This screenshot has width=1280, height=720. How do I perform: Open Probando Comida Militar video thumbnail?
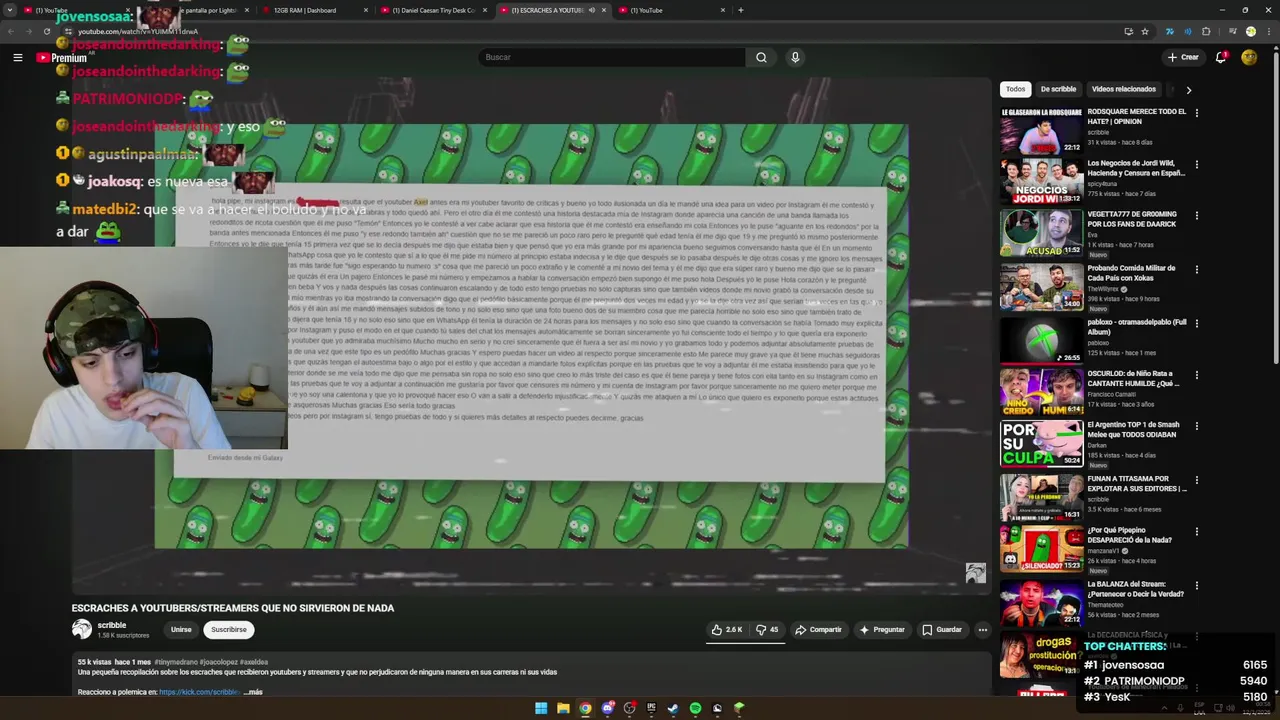click(x=1041, y=286)
